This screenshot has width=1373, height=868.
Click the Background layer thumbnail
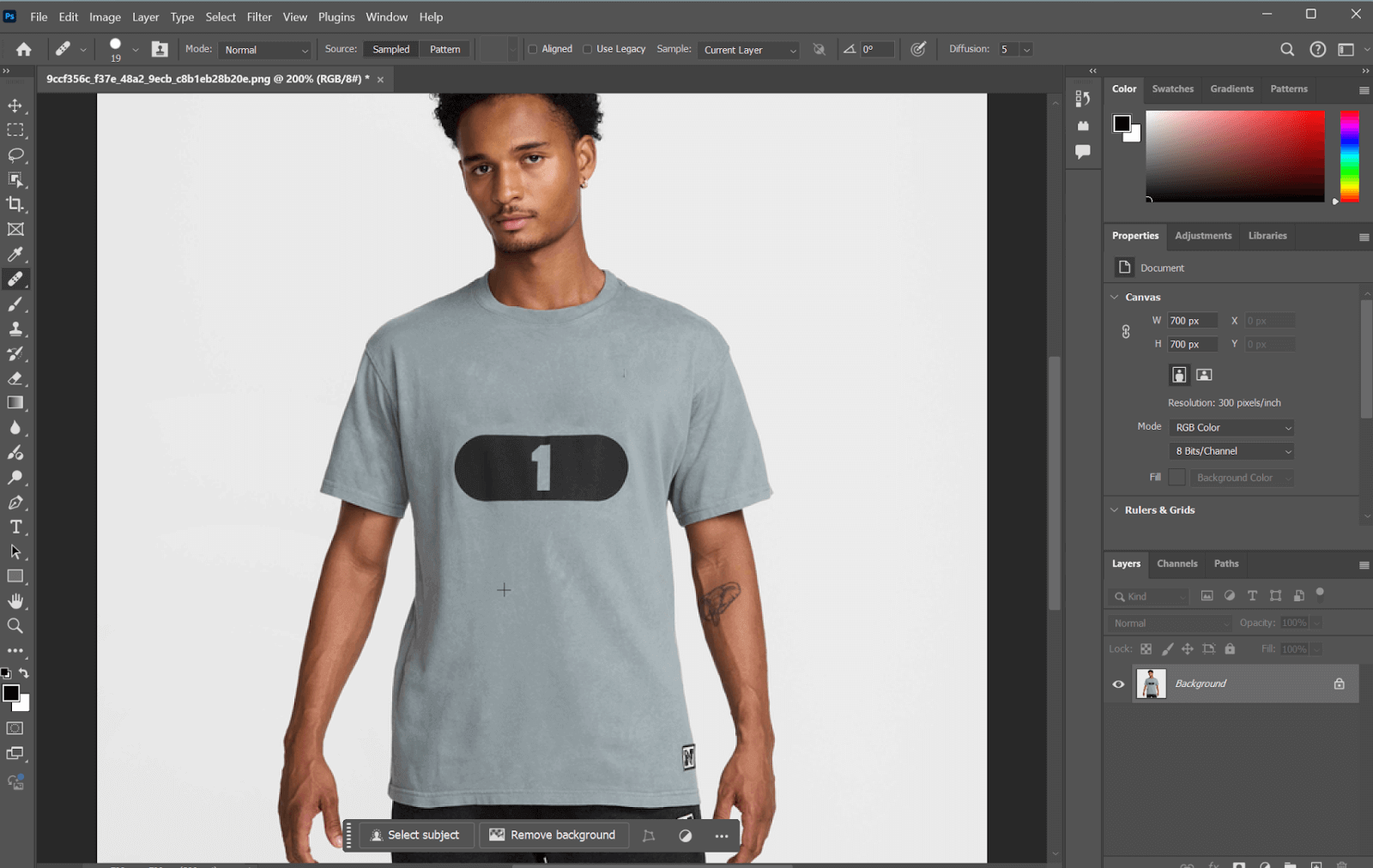(x=1152, y=684)
